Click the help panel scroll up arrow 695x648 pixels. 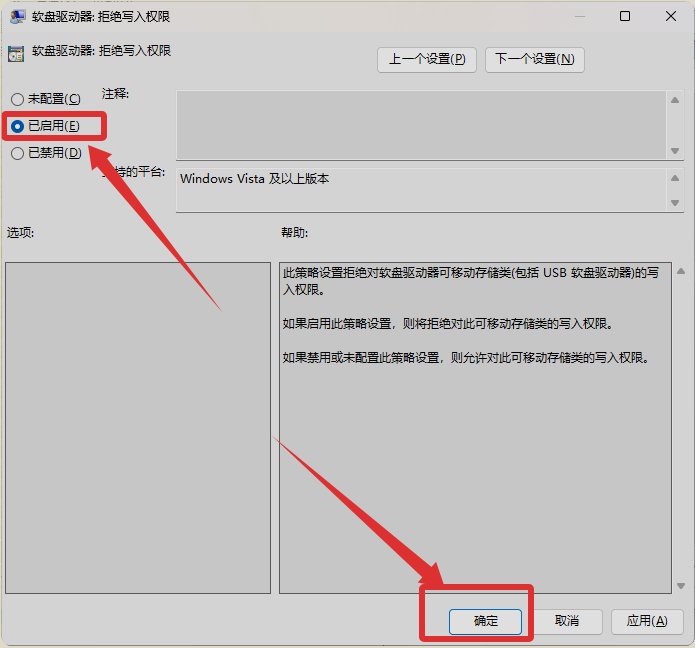tap(680, 271)
